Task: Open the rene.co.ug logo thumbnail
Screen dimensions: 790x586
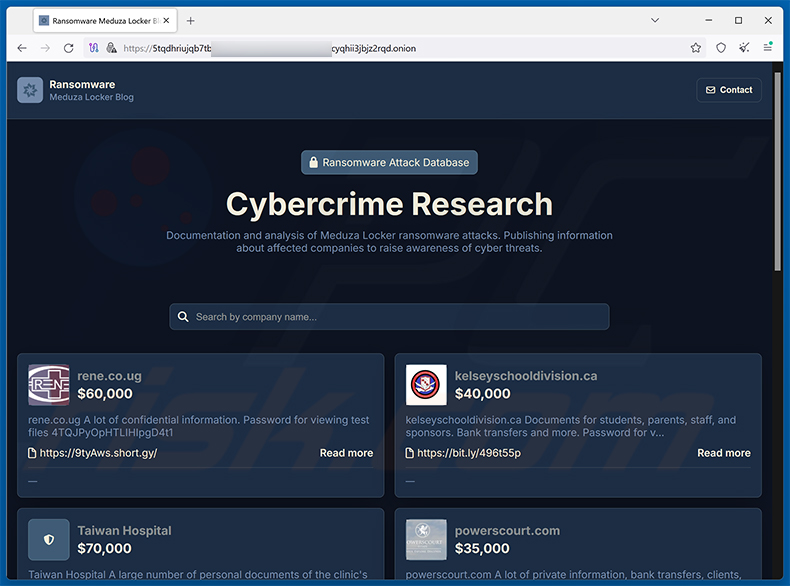Action: coord(49,385)
